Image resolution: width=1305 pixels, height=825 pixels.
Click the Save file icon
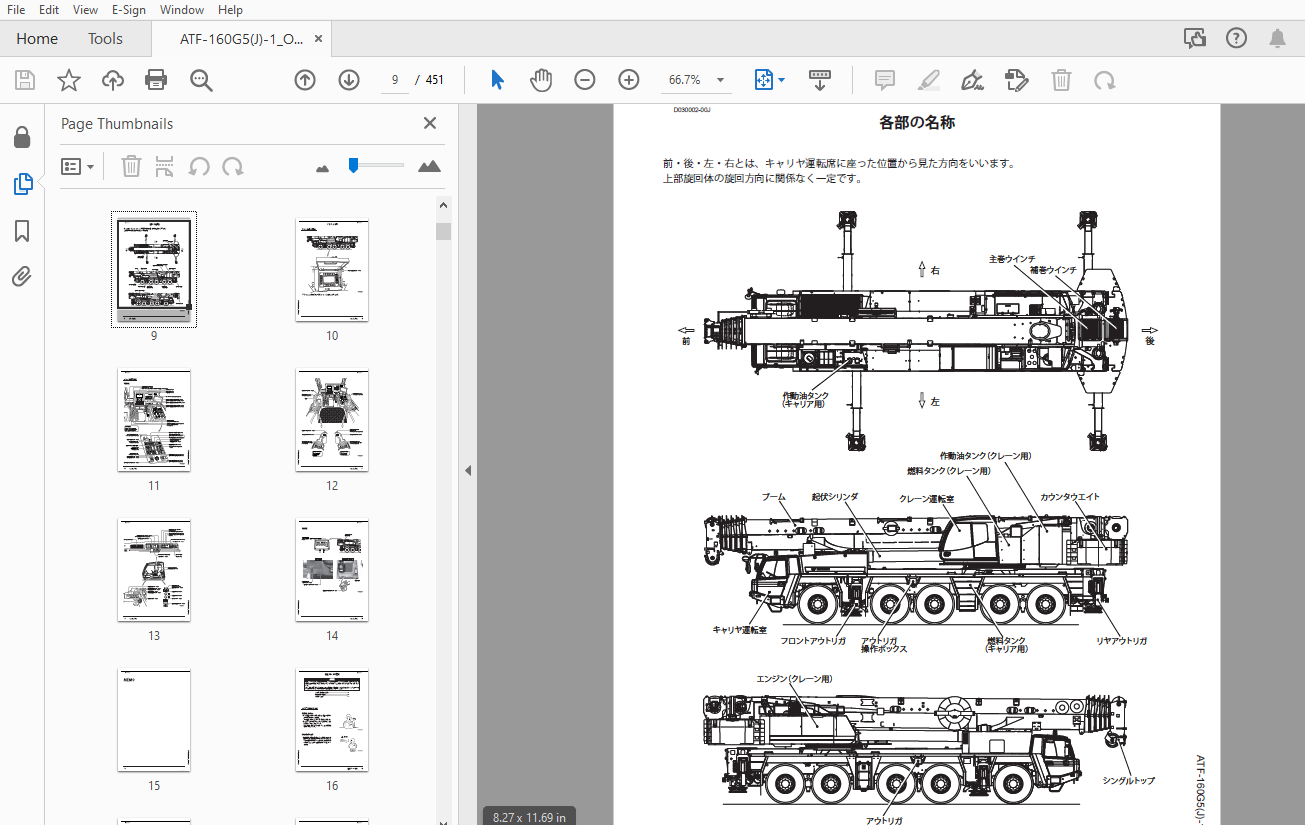pyautogui.click(x=25, y=80)
